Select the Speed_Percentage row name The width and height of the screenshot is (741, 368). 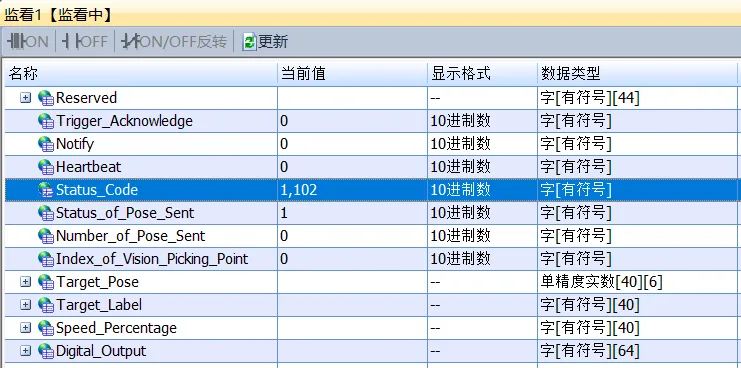click(116, 328)
